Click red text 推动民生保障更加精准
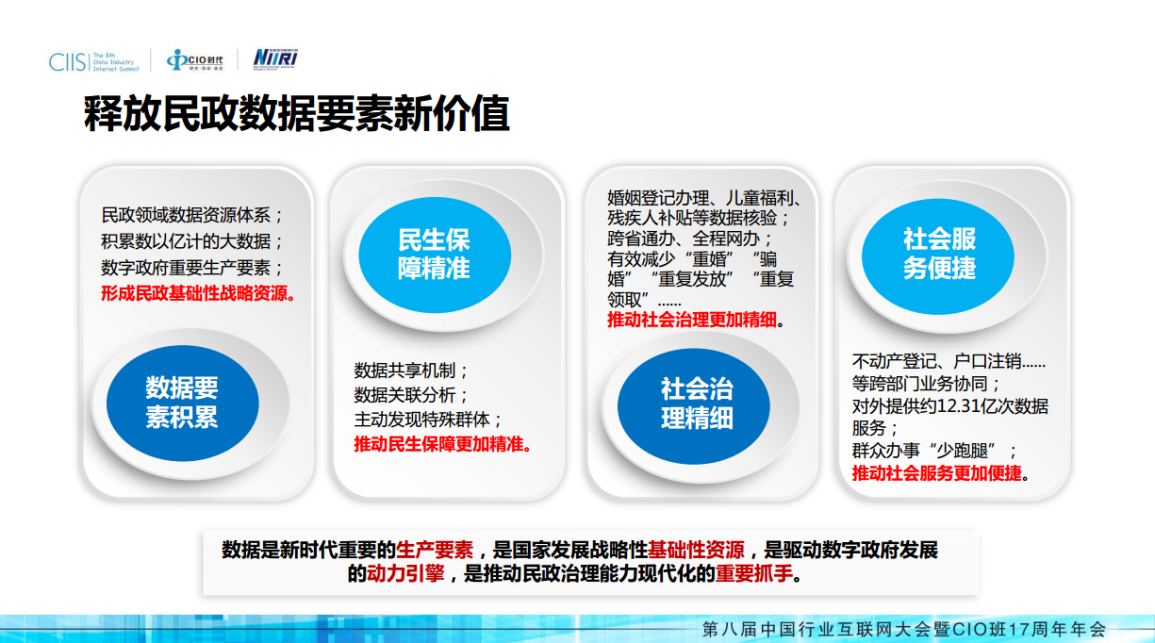Screen dimensions: 1155x643 [441, 444]
